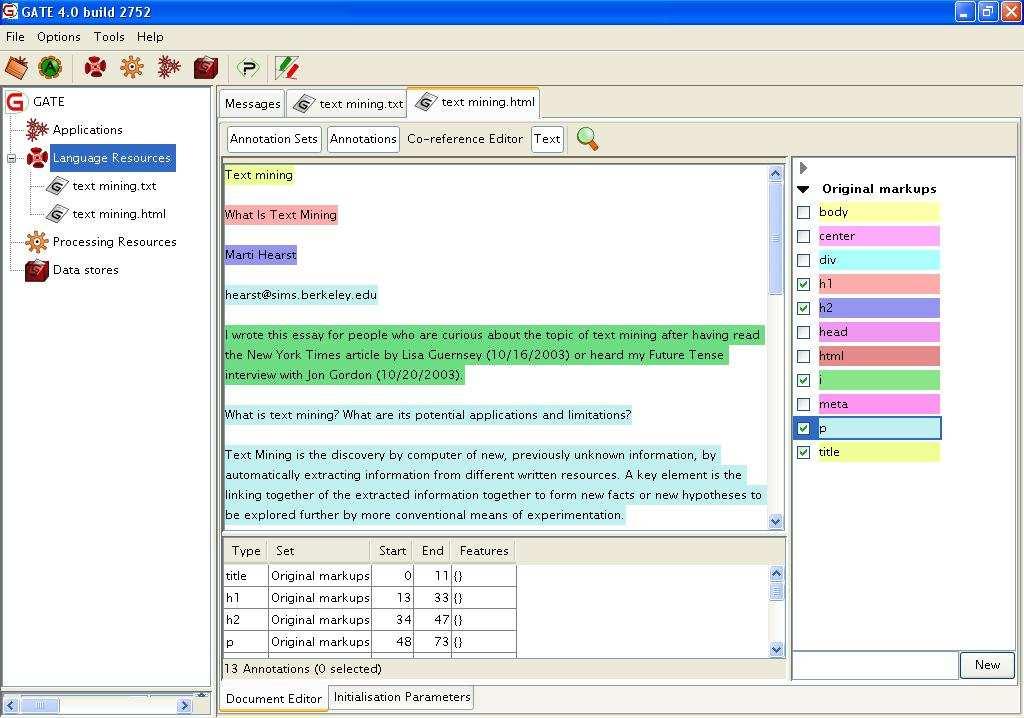The image size is (1024, 718).
Task: Click the h2 blue color swatch
Action: [879, 308]
